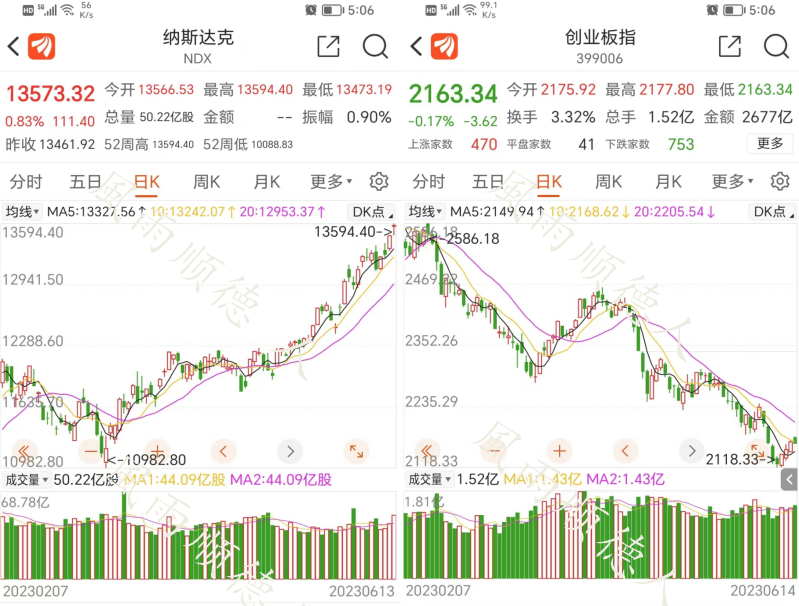Tap 上涨家数 470 value
Image resolution: width=799 pixels, height=606 pixels.
[484, 144]
